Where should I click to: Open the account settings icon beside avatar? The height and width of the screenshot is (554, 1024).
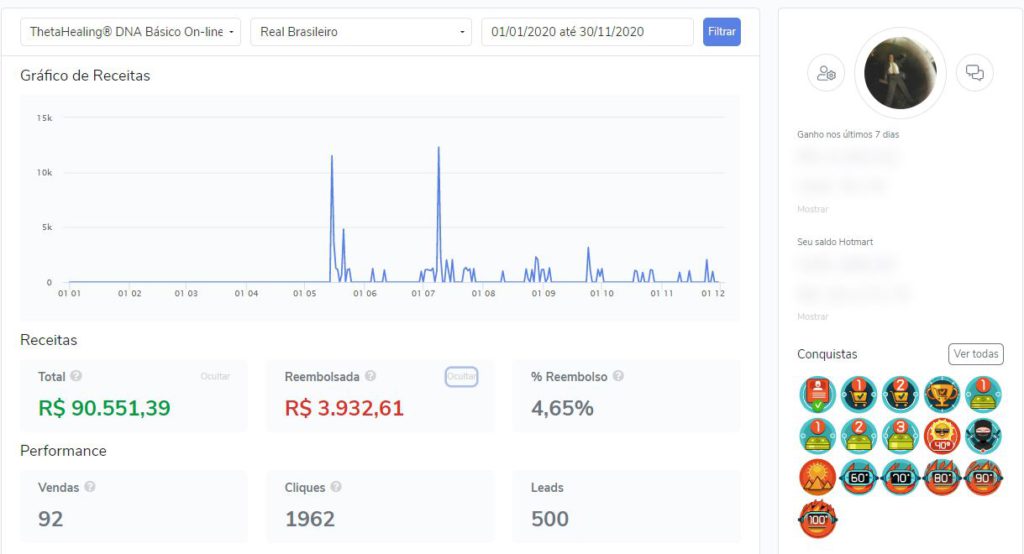coord(826,73)
